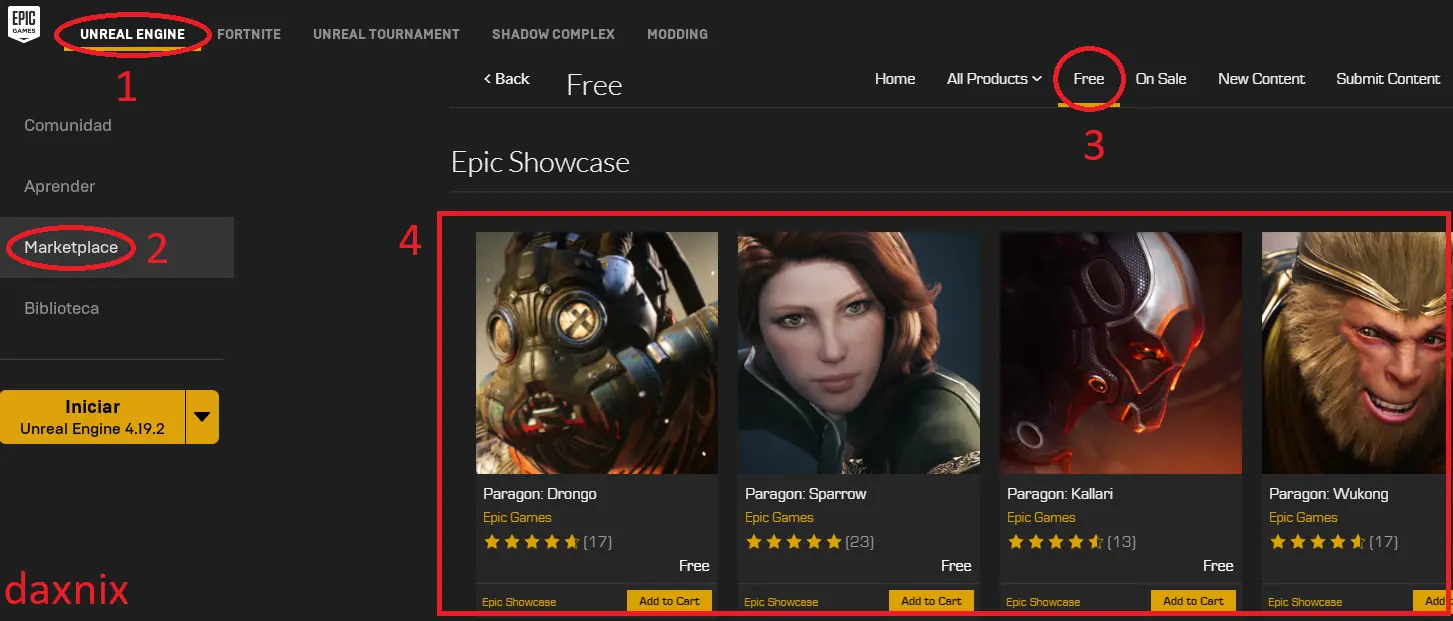Add Paragon: Drongo to cart
The width and height of the screenshot is (1453, 621).
click(x=670, y=601)
